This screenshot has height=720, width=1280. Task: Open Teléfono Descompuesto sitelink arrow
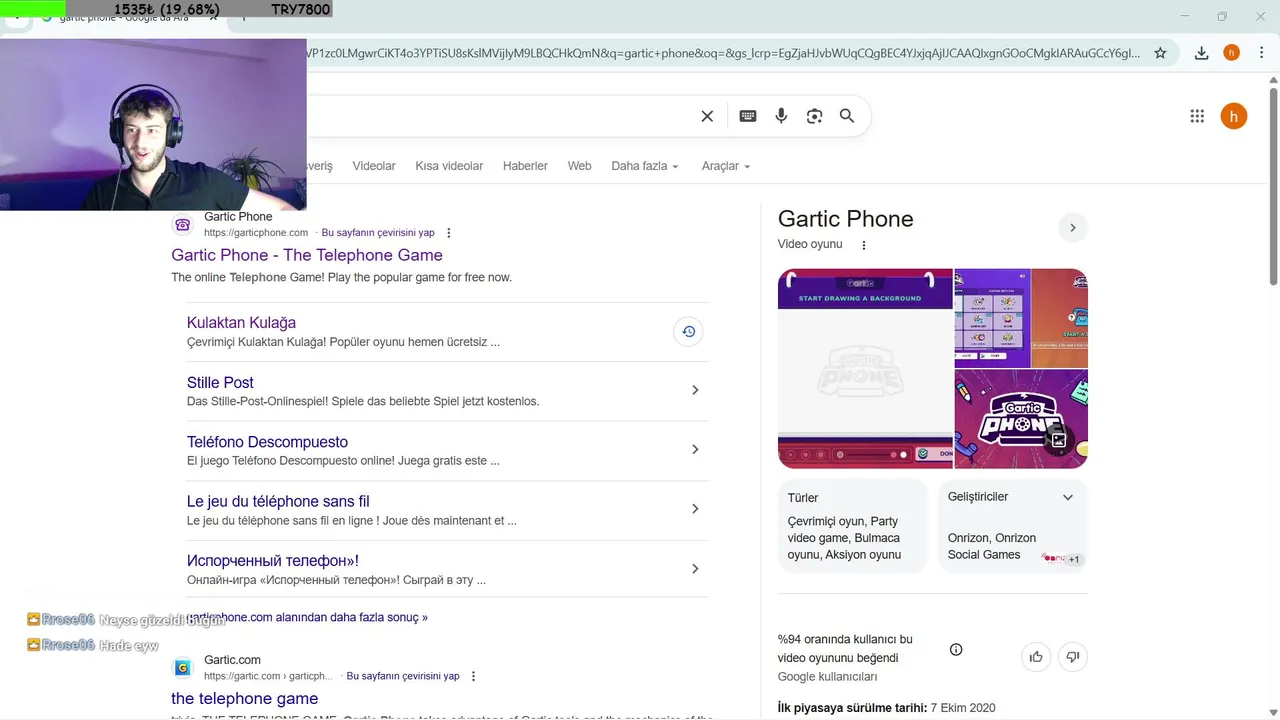[695, 449]
